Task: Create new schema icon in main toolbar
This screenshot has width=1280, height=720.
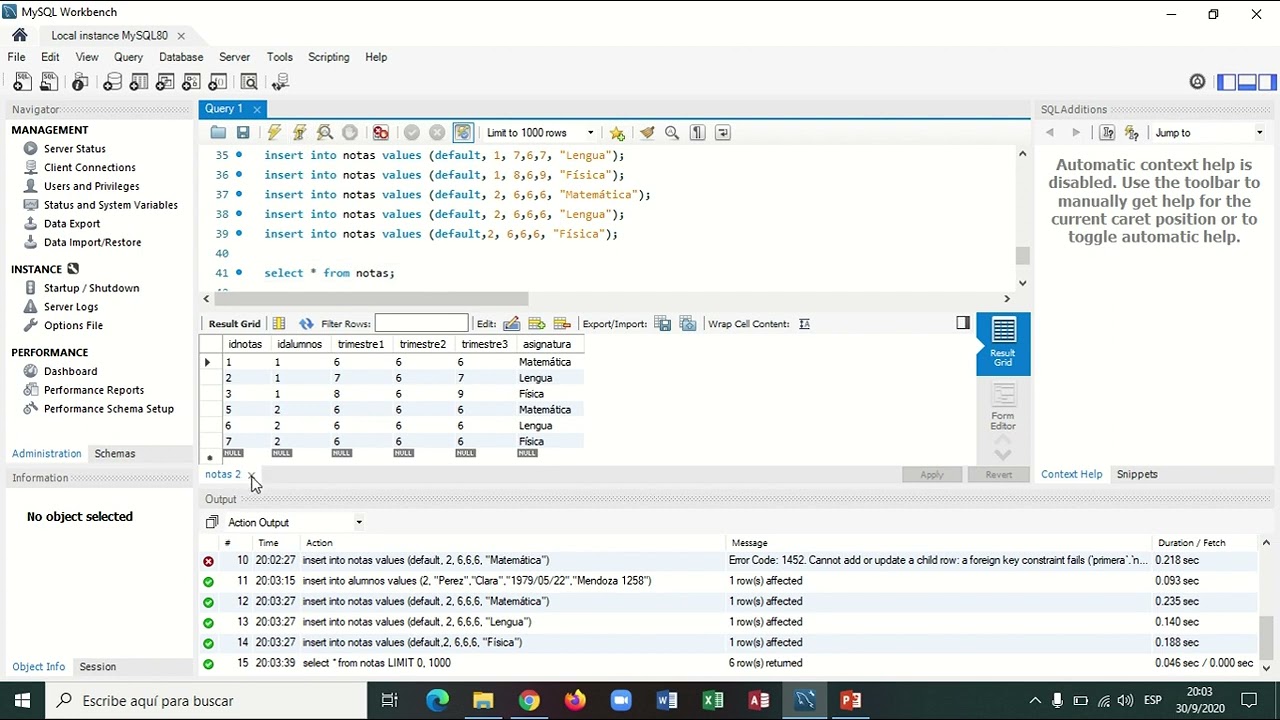Action: pos(112,82)
